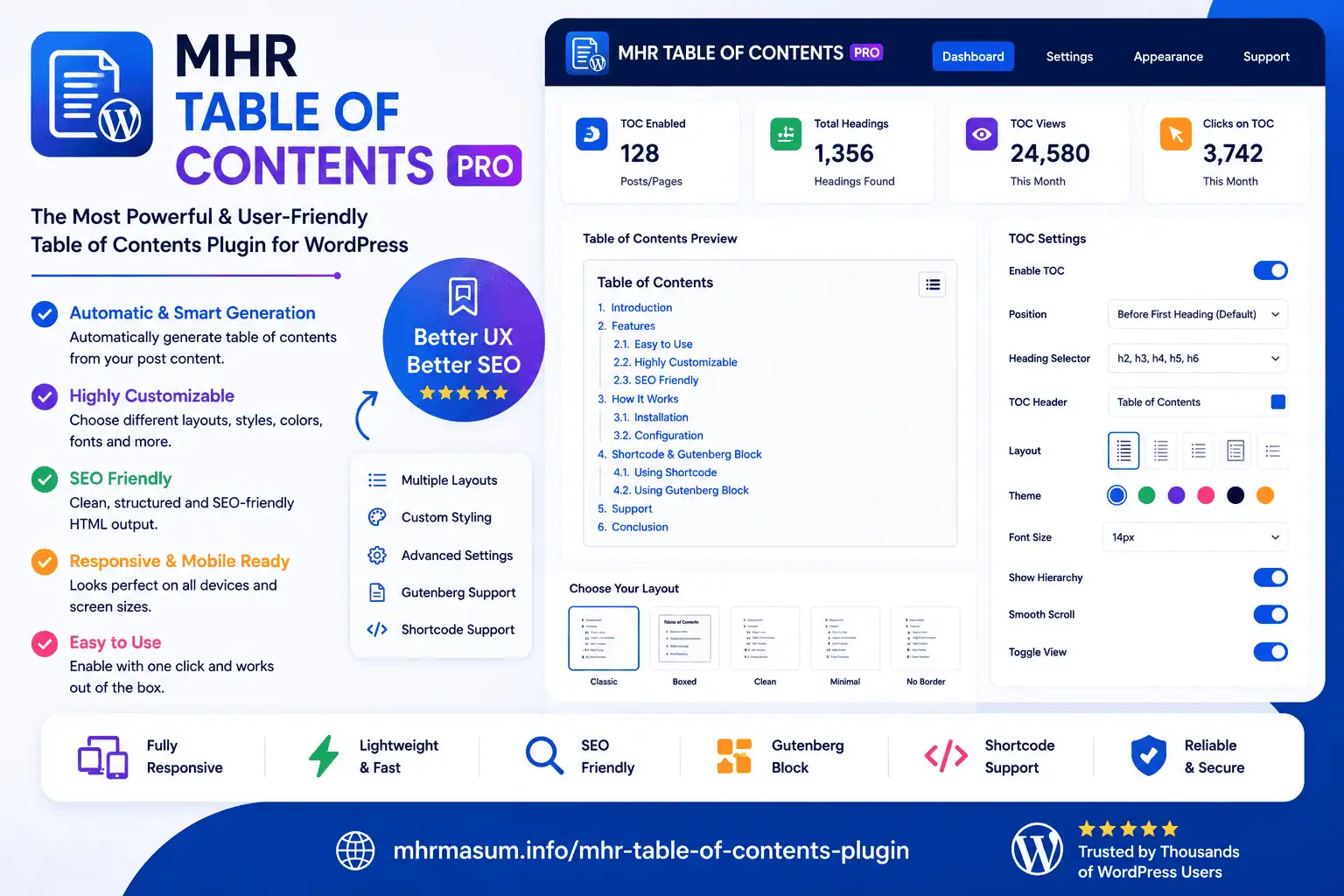Select the second layout icon in TOC Settings
The height and width of the screenshot is (896, 1344).
[x=1161, y=451]
